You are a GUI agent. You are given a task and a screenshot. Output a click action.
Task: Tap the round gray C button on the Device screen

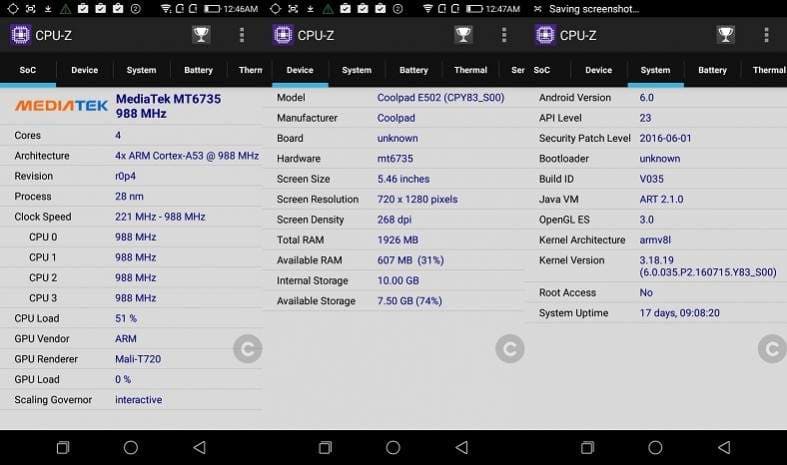(x=510, y=348)
